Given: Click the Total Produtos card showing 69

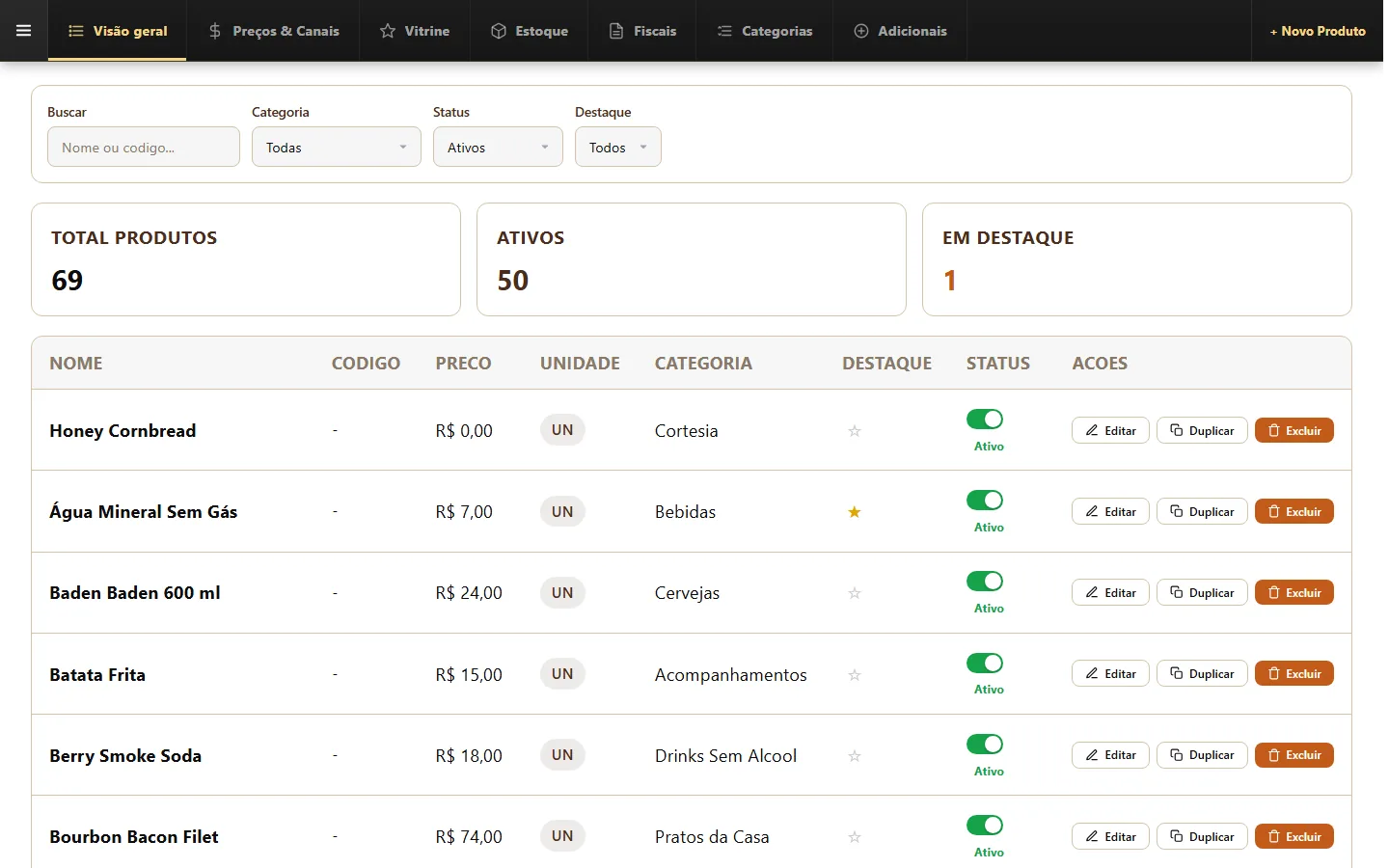Looking at the screenshot, I should [x=246, y=259].
